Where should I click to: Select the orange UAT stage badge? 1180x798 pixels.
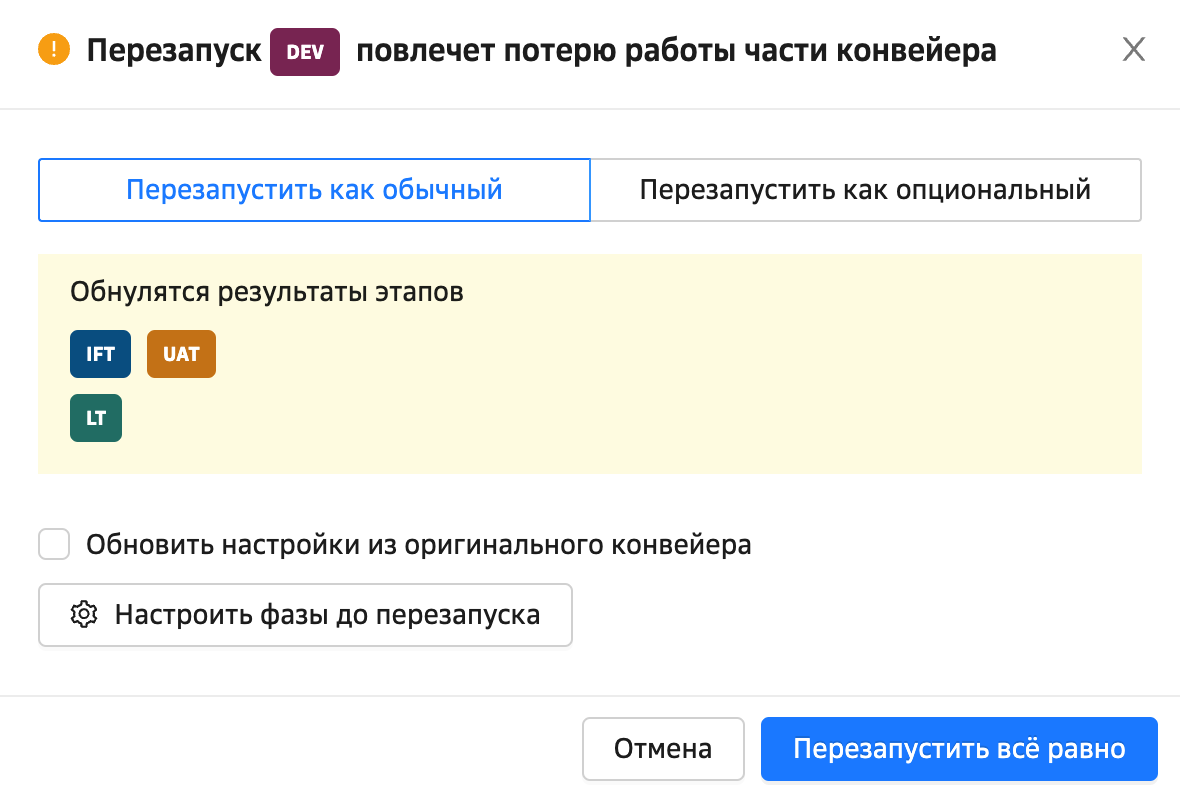pos(181,354)
